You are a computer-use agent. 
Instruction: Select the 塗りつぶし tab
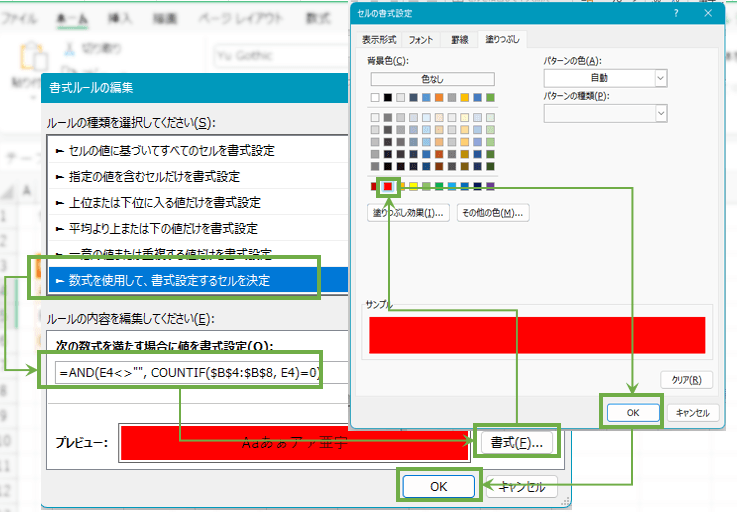pyautogui.click(x=502, y=39)
